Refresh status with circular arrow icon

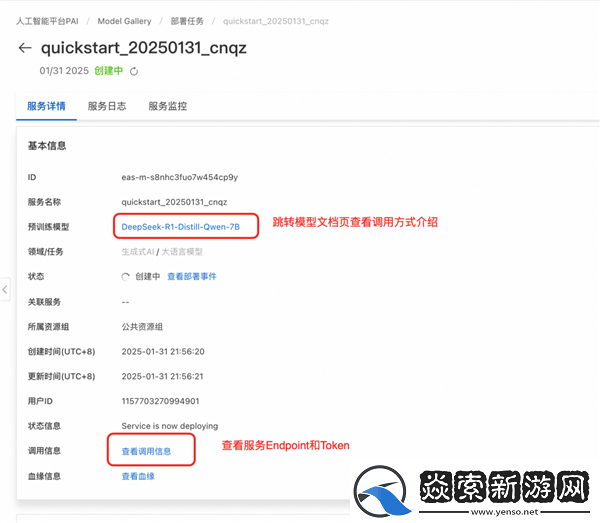coord(134,72)
